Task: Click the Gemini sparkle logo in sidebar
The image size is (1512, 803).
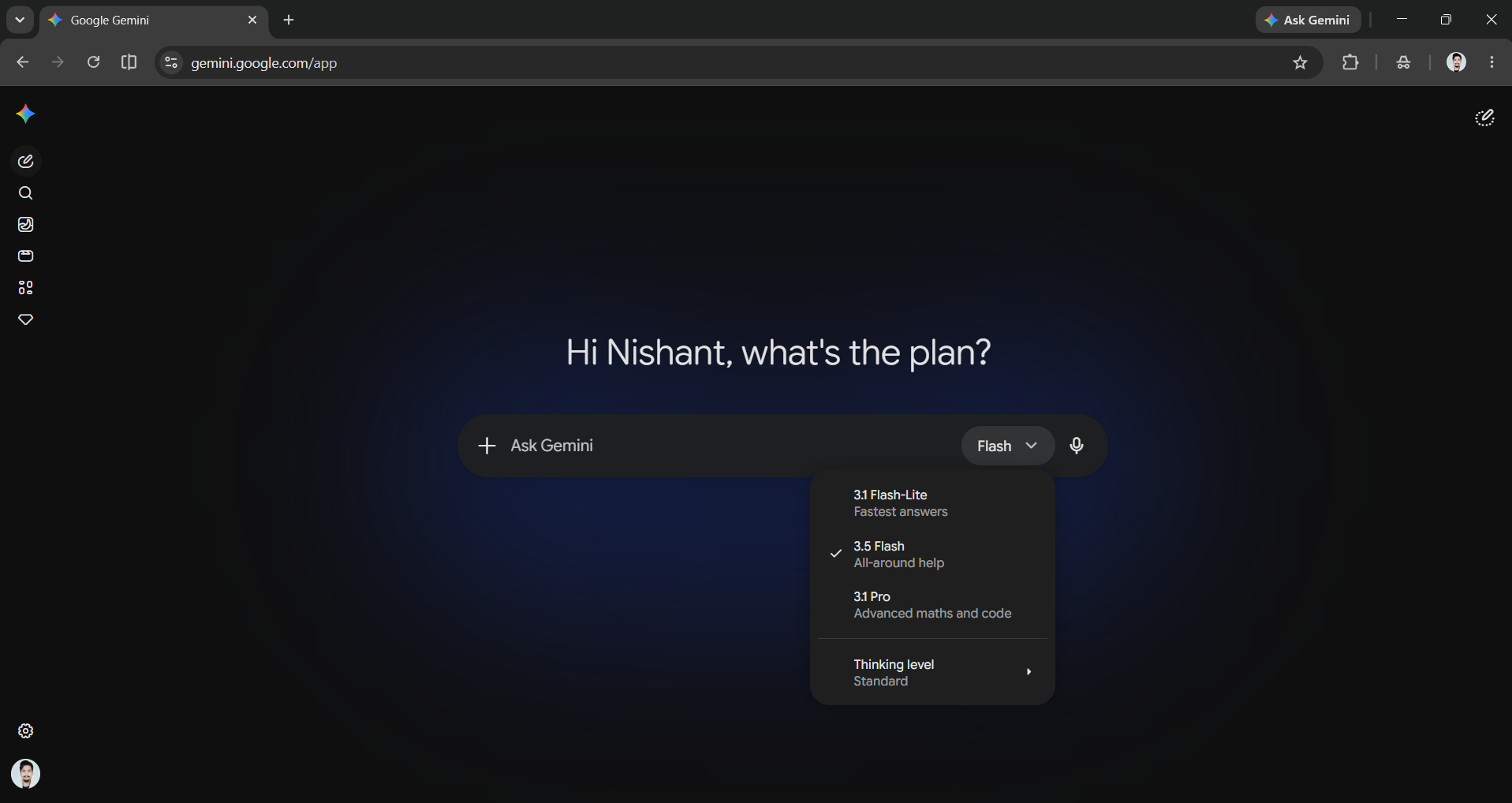Action: point(25,114)
